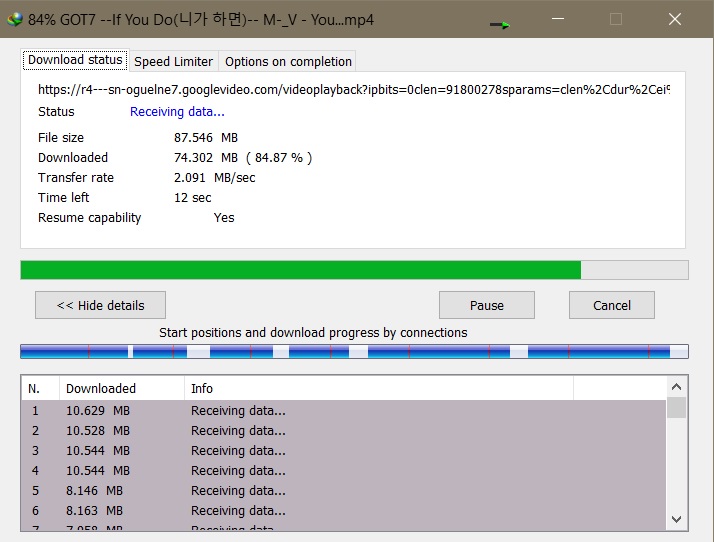Screen dimensions: 714x542
Task: Select connection row 5 with 8.146 MB
Action: 343,491
